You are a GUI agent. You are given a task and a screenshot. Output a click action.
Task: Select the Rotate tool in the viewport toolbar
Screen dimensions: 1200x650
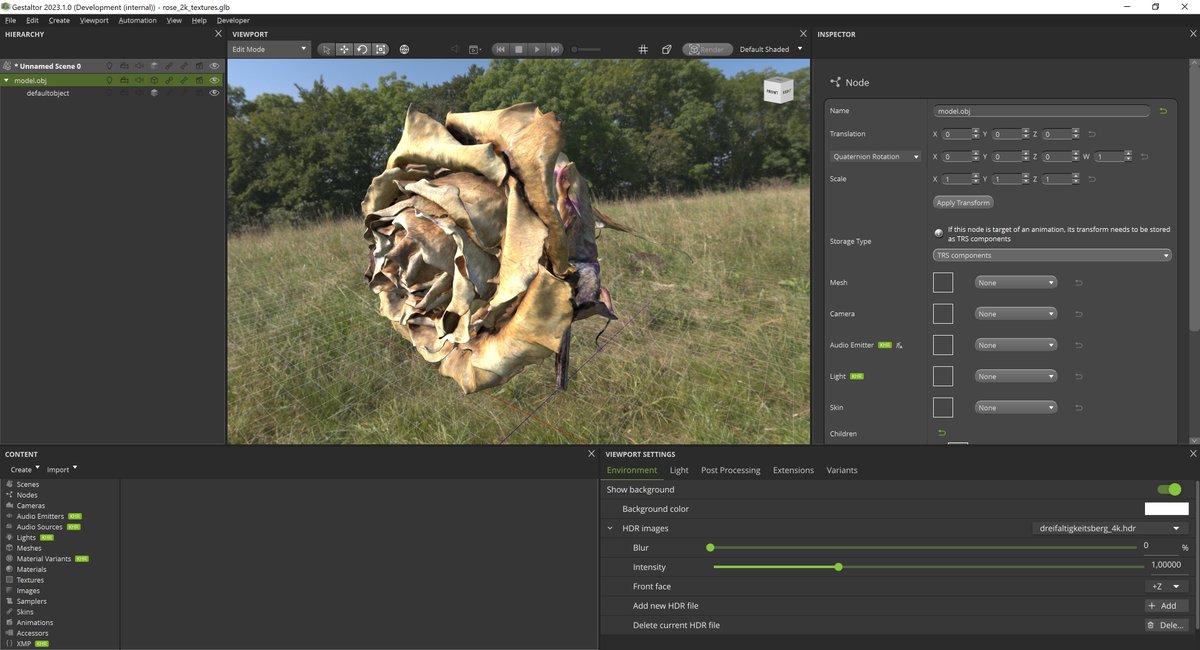click(361, 49)
